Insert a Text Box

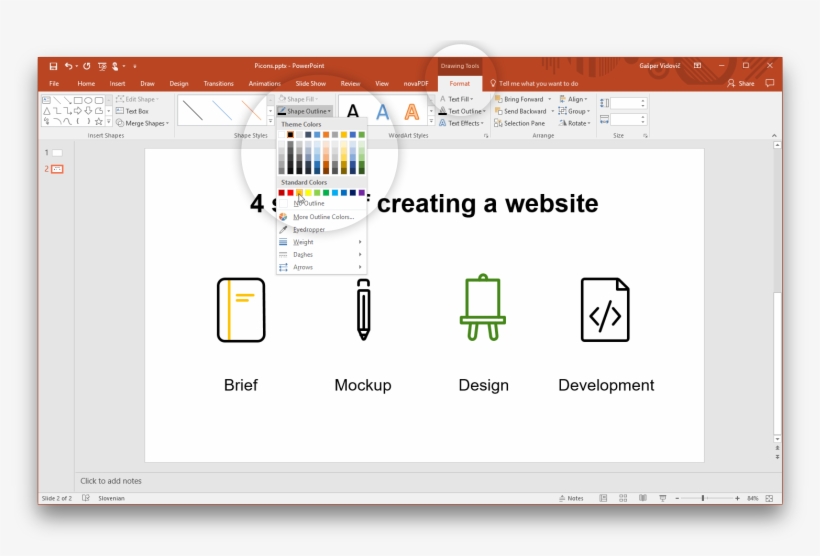pyautogui.click(x=132, y=111)
